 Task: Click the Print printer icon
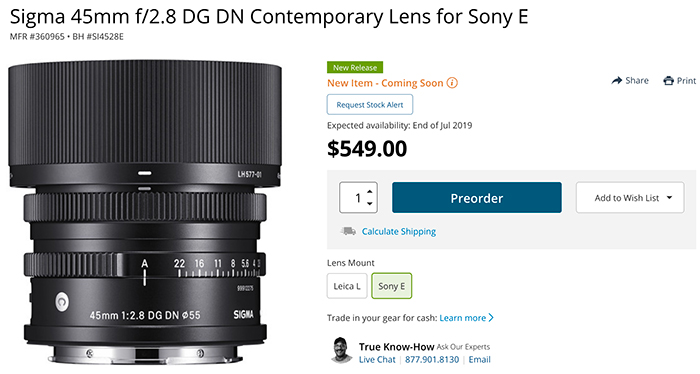pos(668,81)
